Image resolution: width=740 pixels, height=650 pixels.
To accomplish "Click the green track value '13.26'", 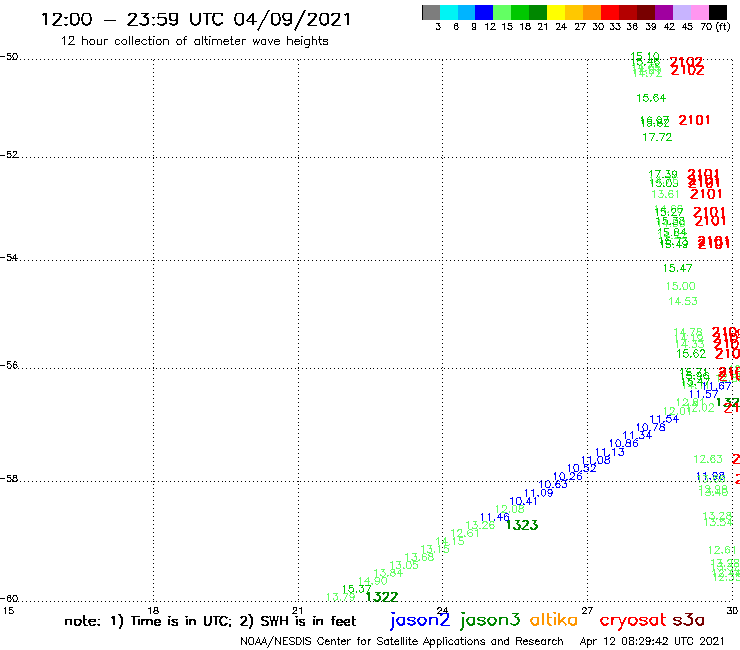I will pos(480,525).
